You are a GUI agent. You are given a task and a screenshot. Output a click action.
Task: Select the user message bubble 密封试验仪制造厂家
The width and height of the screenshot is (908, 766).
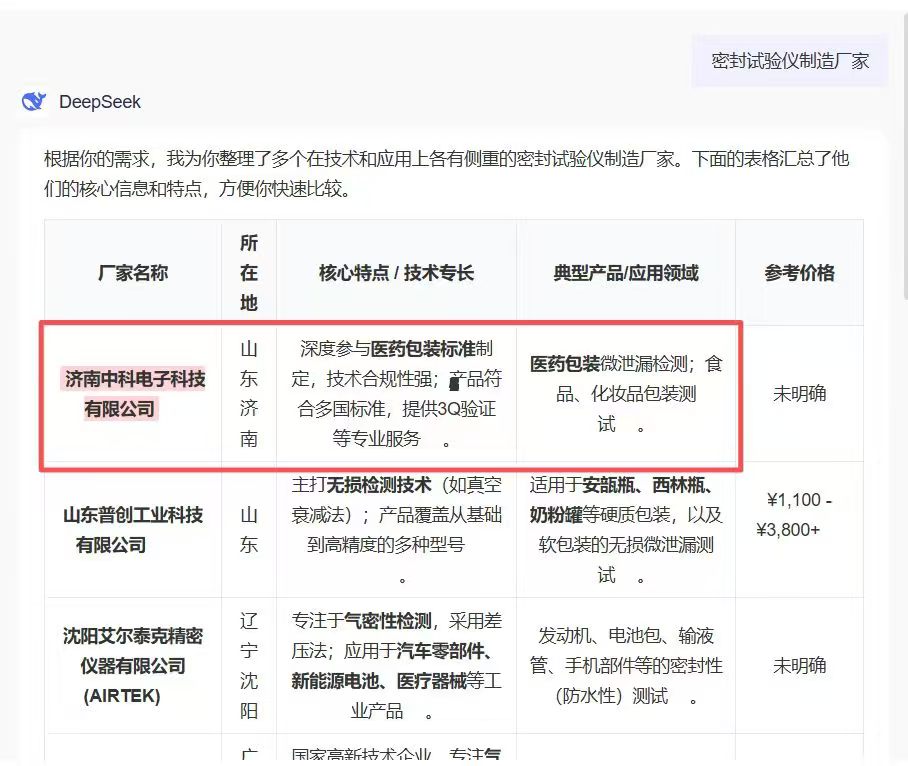789,61
